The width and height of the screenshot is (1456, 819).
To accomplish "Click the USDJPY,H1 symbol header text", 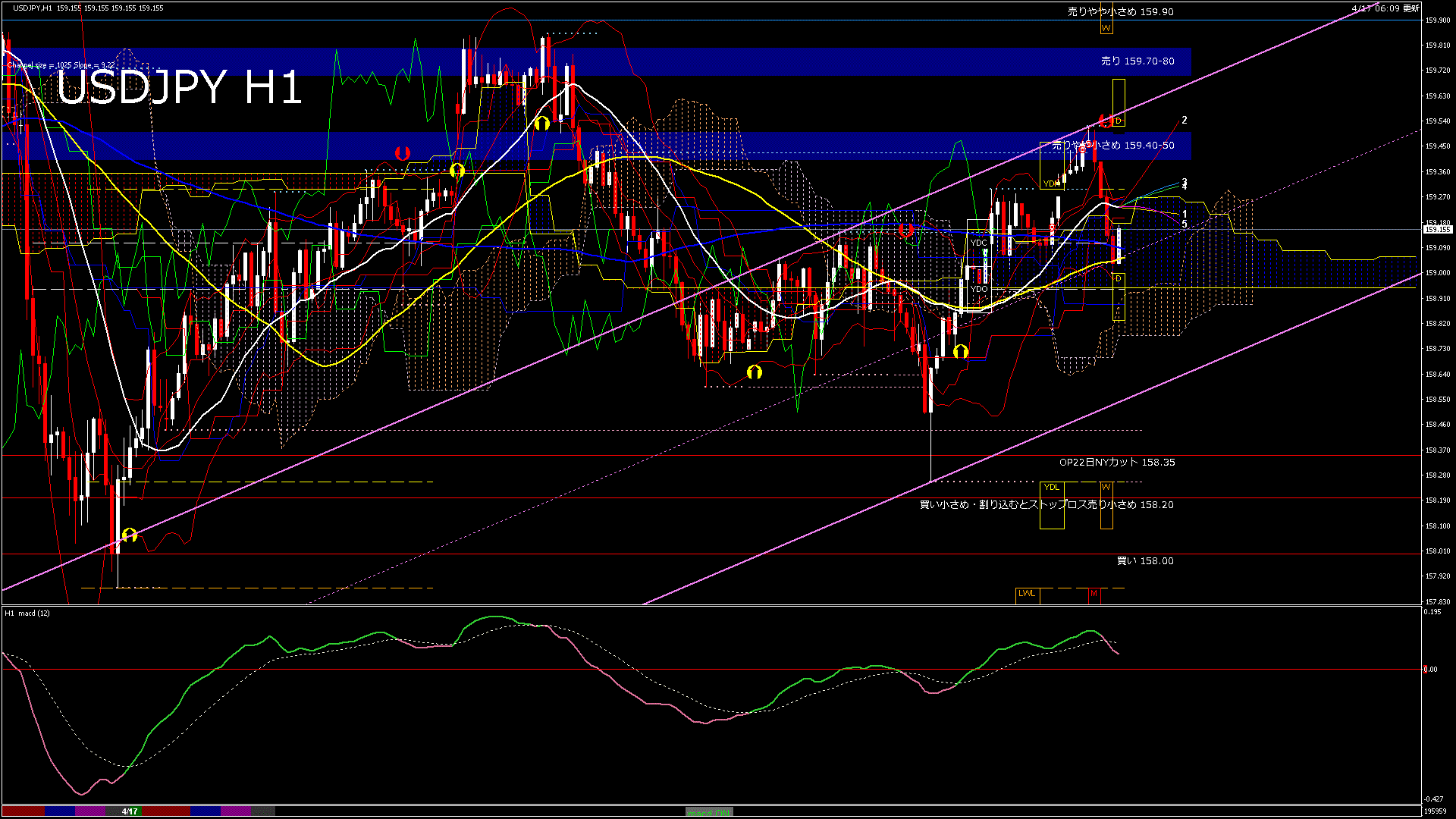I will pos(33,8).
